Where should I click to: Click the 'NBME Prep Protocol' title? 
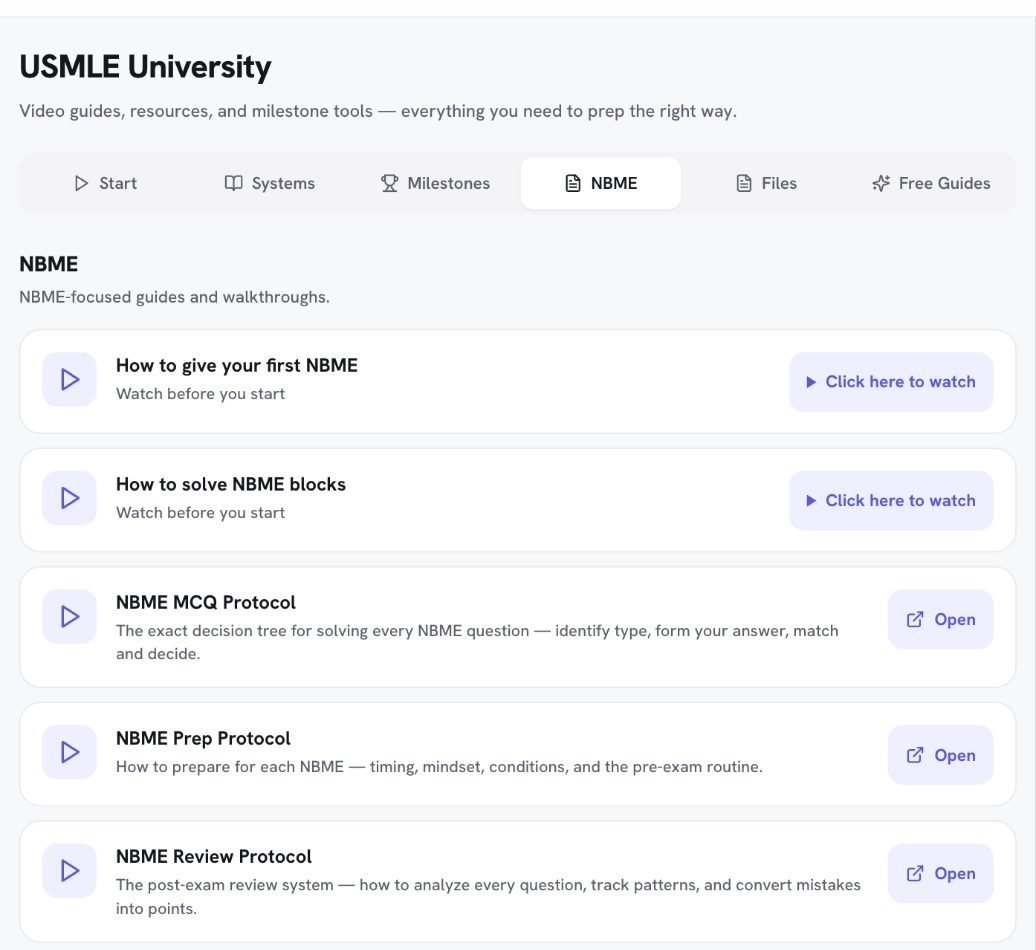tap(203, 738)
